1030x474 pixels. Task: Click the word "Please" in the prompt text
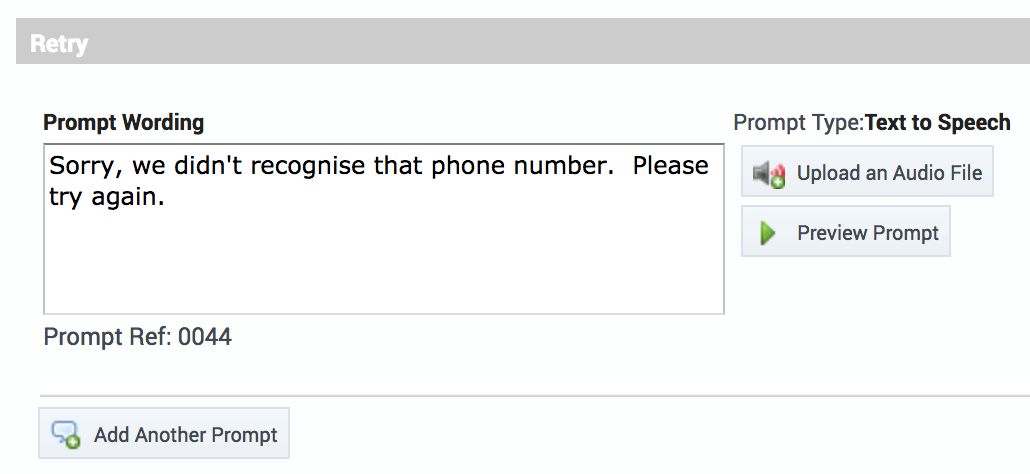pos(670,166)
